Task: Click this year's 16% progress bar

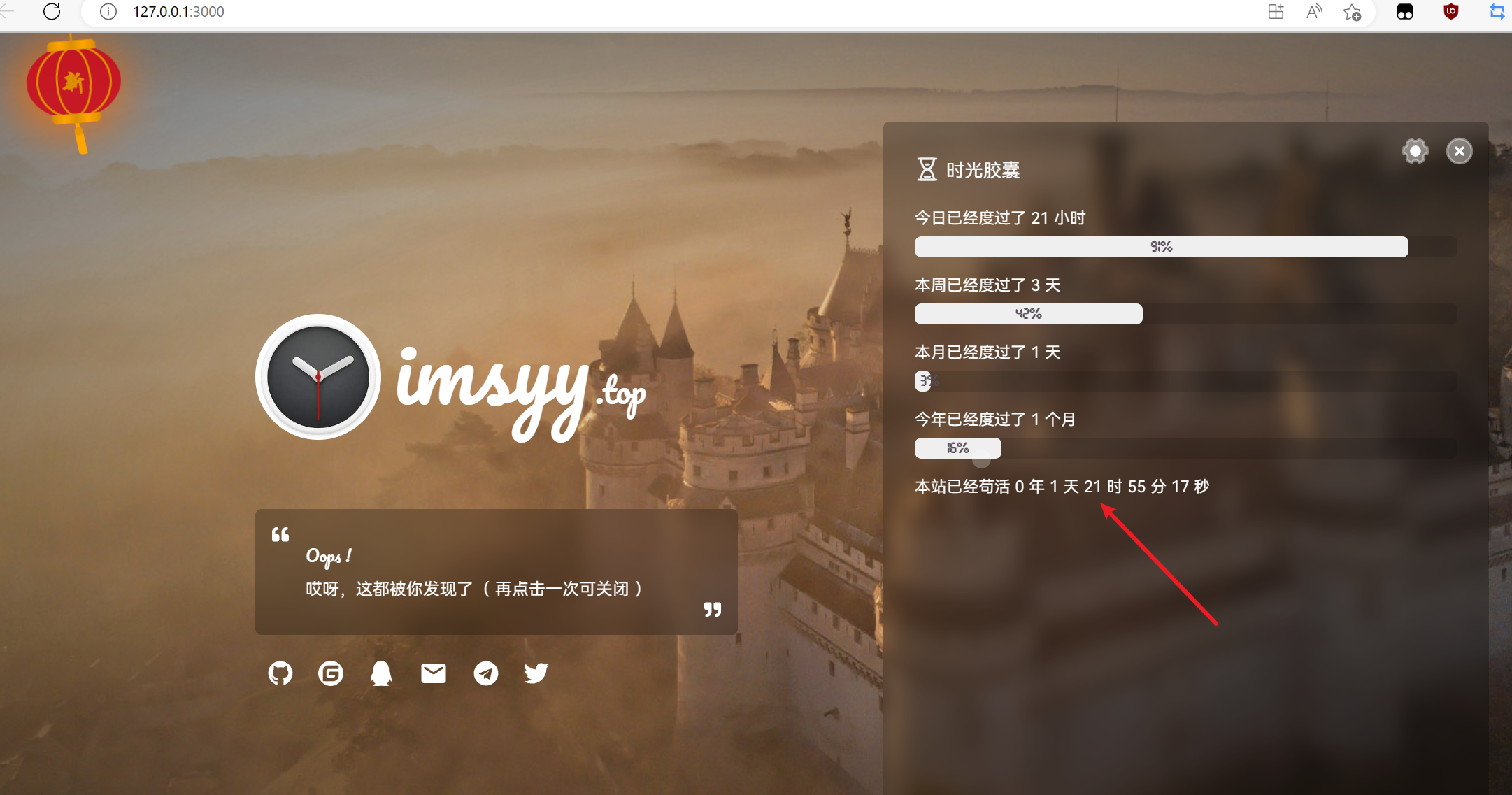Action: pyautogui.click(x=957, y=448)
